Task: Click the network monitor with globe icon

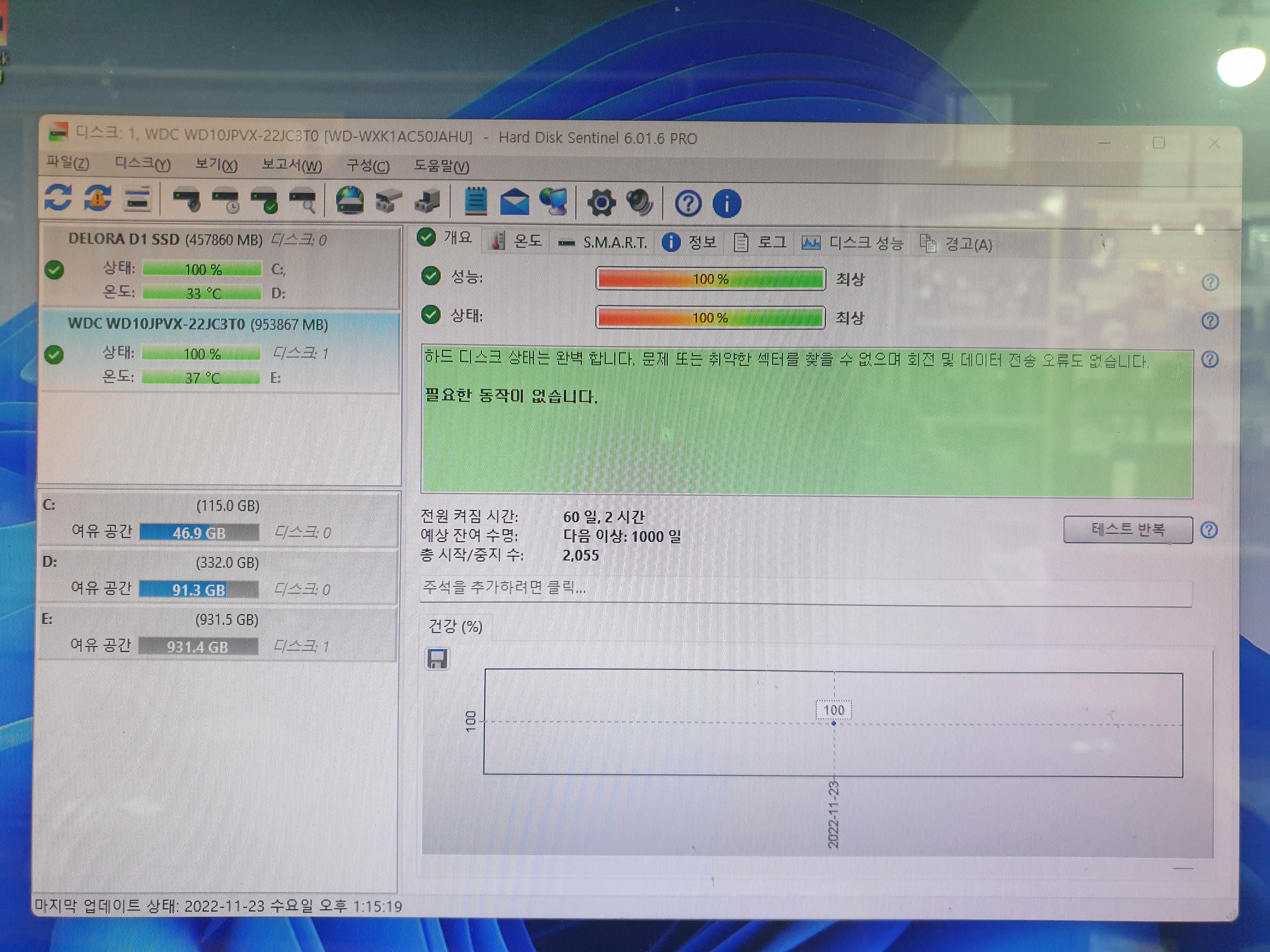Action: (x=554, y=202)
